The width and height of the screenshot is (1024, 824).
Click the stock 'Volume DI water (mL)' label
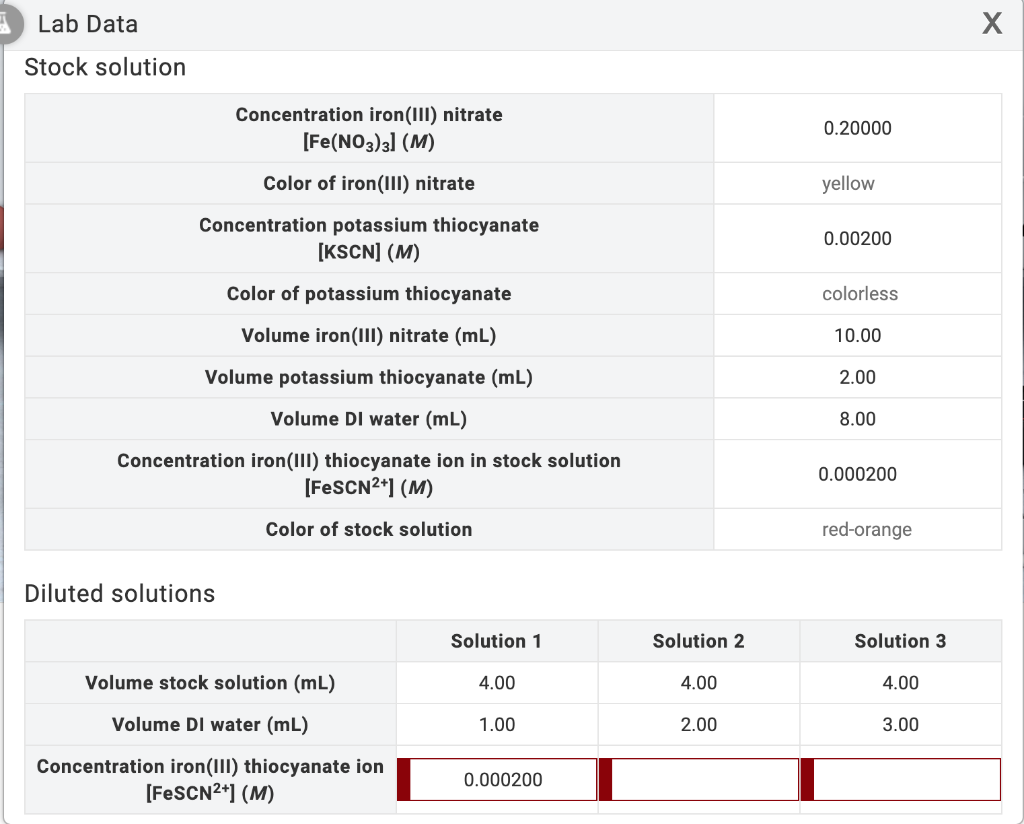tap(369, 419)
